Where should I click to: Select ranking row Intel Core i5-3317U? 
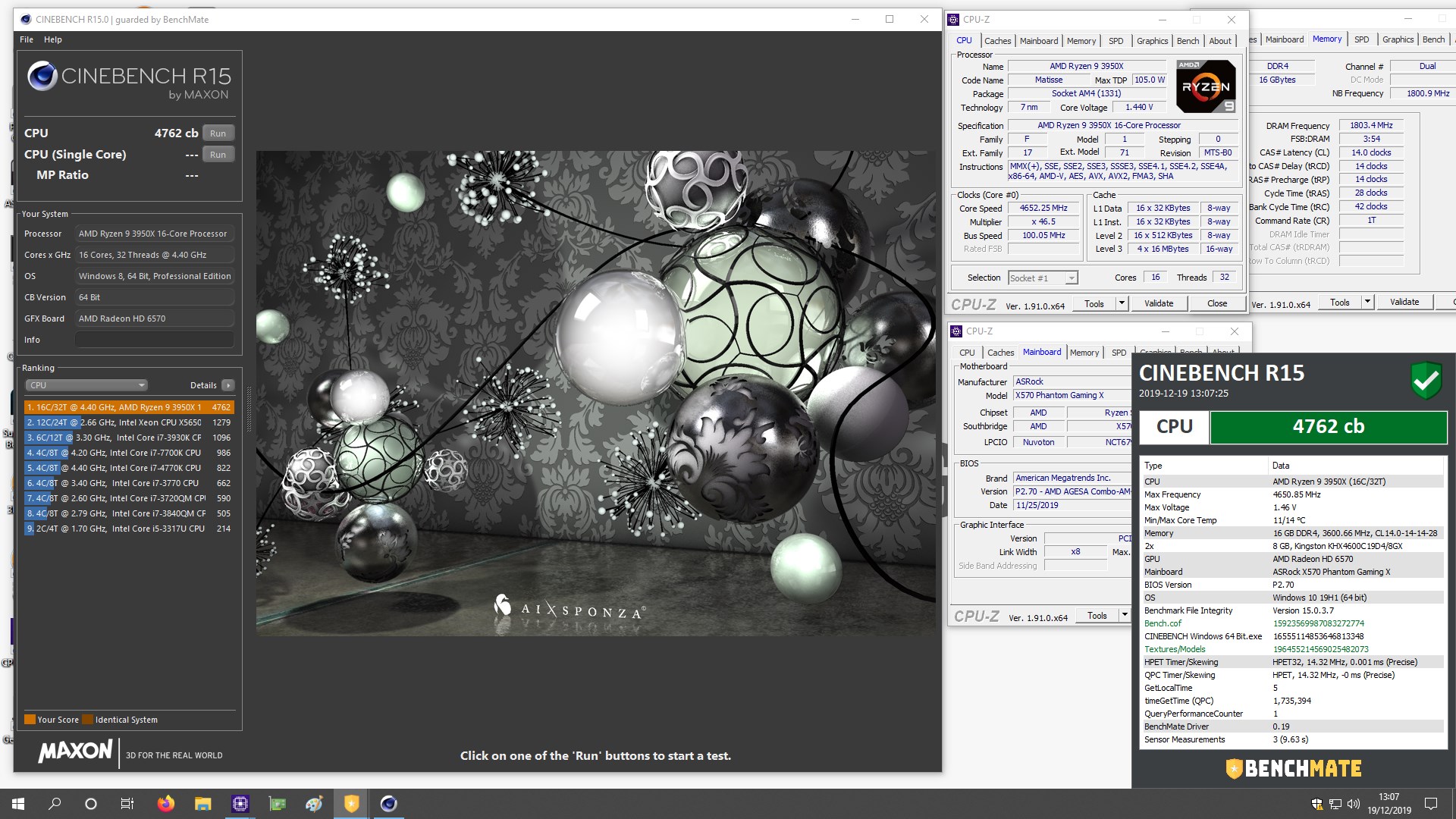point(129,529)
